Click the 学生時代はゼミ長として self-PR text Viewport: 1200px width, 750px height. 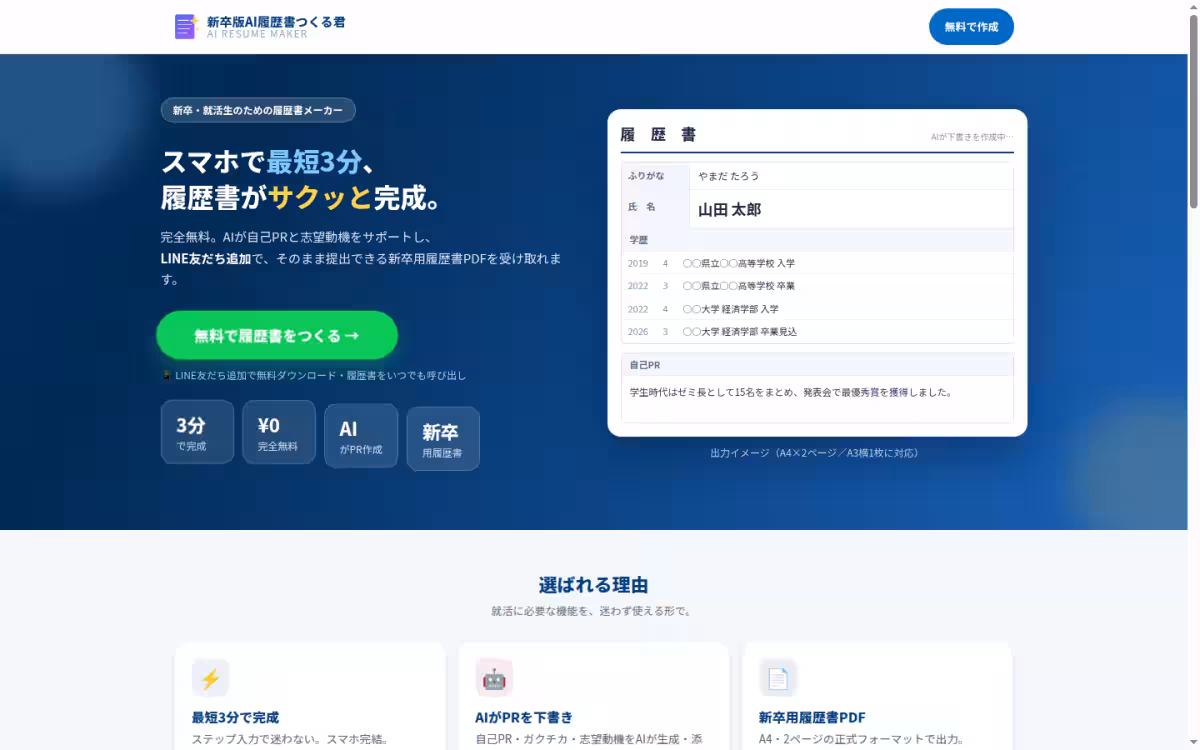[x=790, y=392]
